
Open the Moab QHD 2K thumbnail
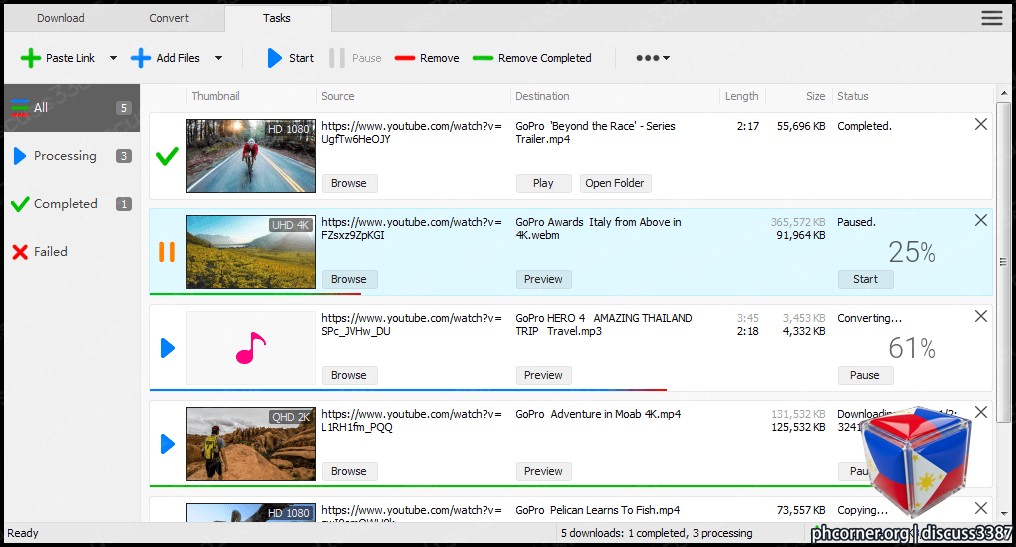click(251, 444)
